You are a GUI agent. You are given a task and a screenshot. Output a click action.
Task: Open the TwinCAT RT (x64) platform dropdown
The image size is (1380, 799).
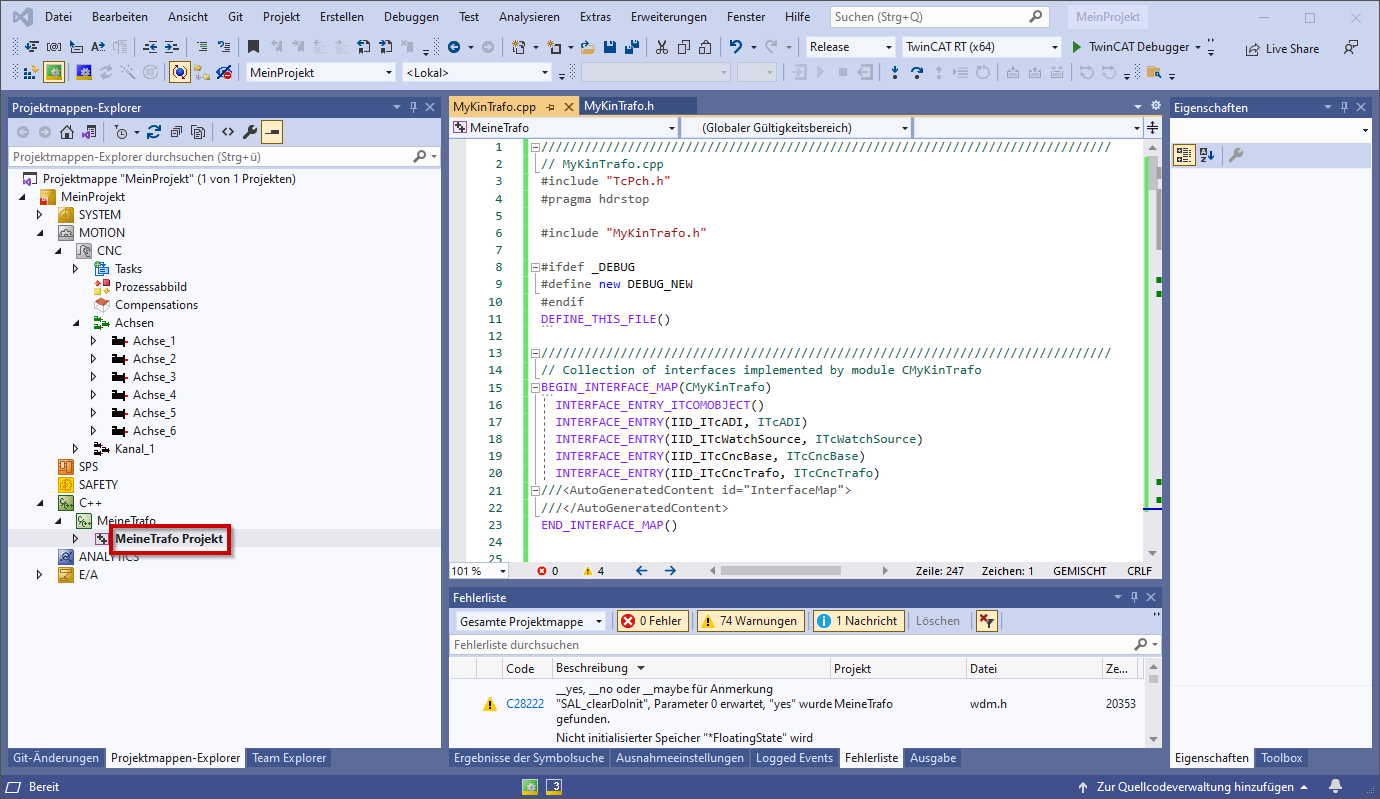982,47
